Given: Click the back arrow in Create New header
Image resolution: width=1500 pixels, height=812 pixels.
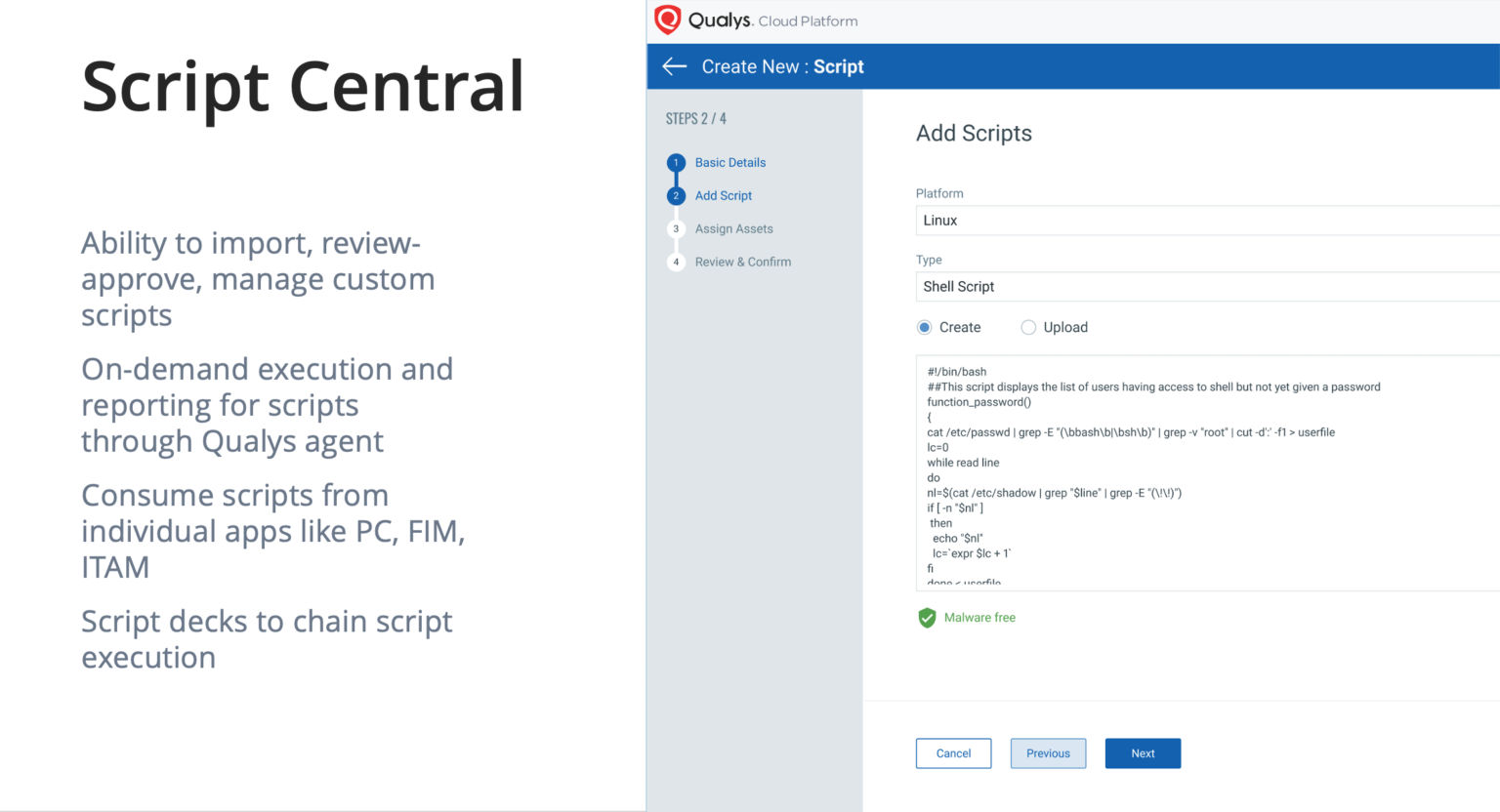Looking at the screenshot, I should point(673,66).
